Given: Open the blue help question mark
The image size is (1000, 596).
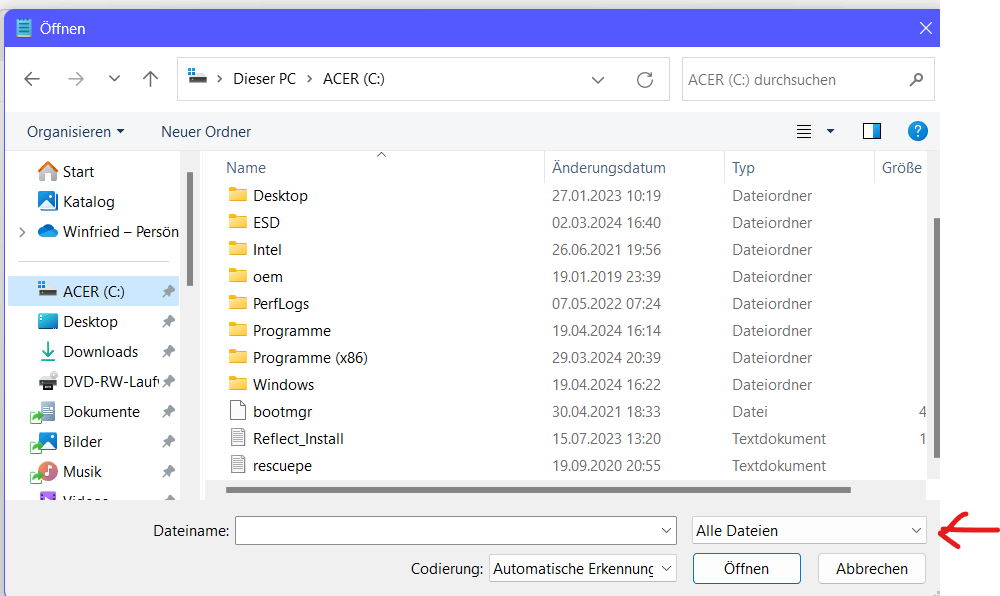Looking at the screenshot, I should point(917,131).
